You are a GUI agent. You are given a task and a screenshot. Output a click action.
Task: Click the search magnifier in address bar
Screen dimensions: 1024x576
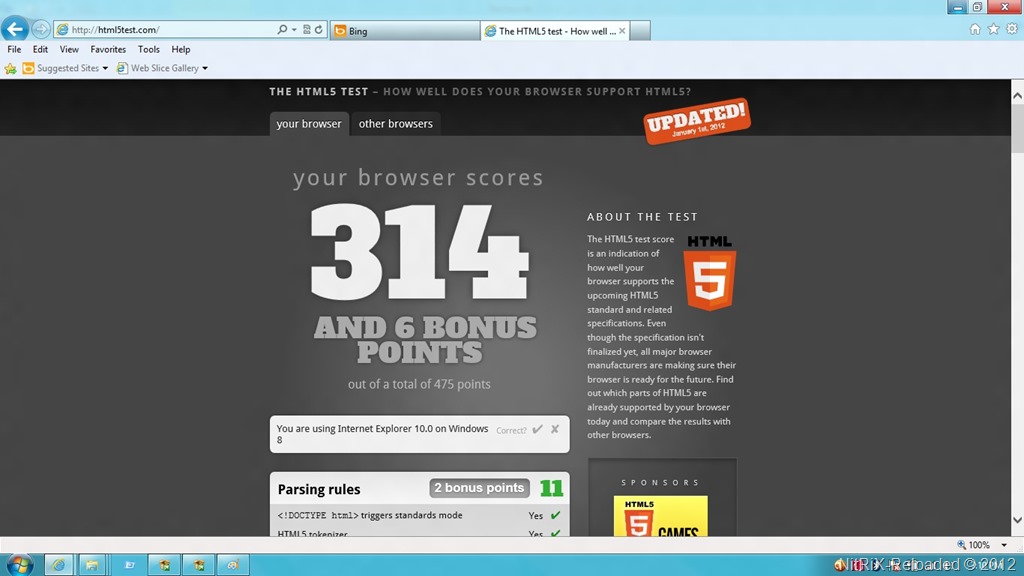283,30
